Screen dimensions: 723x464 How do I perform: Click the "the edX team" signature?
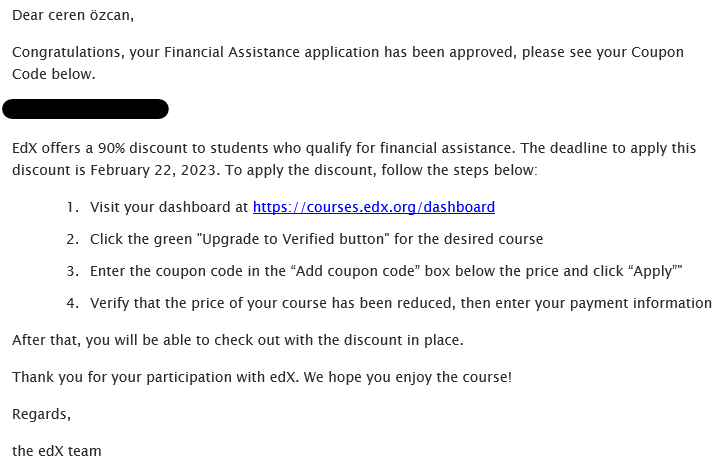[56, 451]
